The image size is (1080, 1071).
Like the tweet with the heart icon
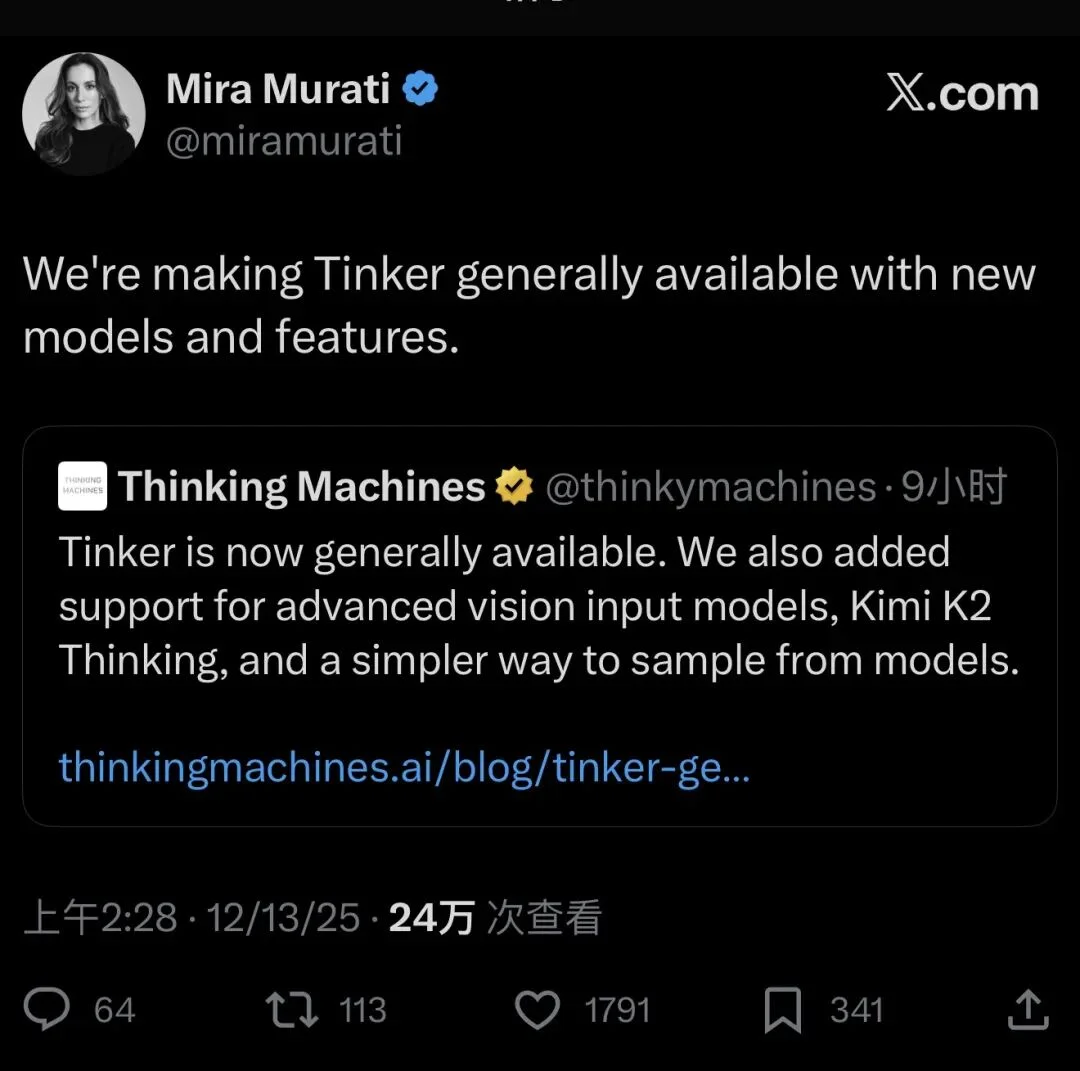tap(539, 1010)
